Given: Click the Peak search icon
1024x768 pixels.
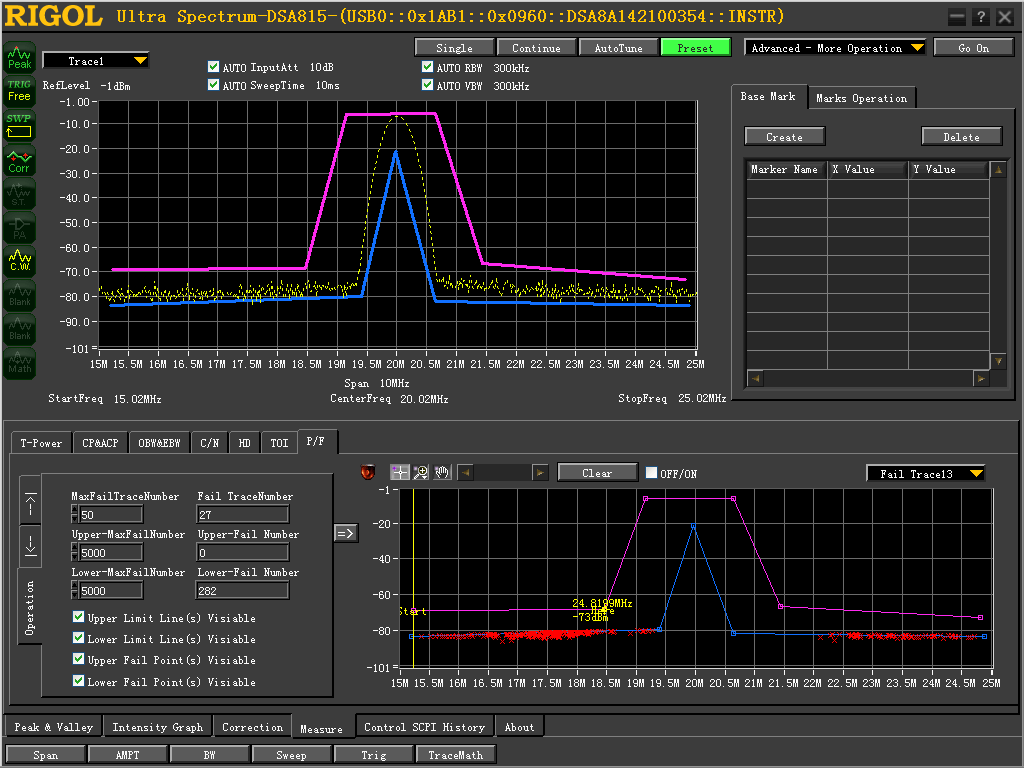Looking at the screenshot, I should pos(20,57).
